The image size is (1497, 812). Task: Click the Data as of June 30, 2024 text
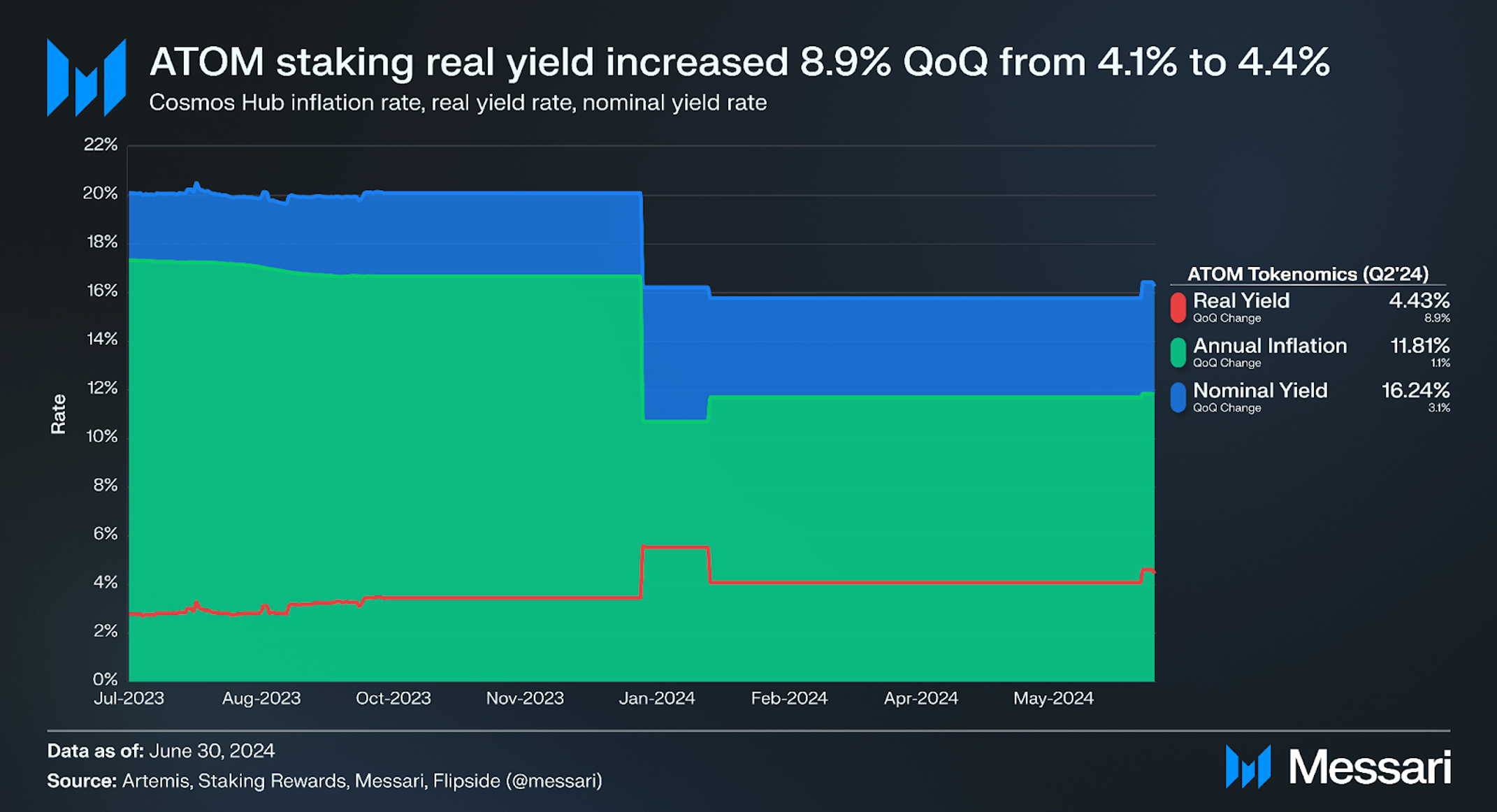coord(161,751)
